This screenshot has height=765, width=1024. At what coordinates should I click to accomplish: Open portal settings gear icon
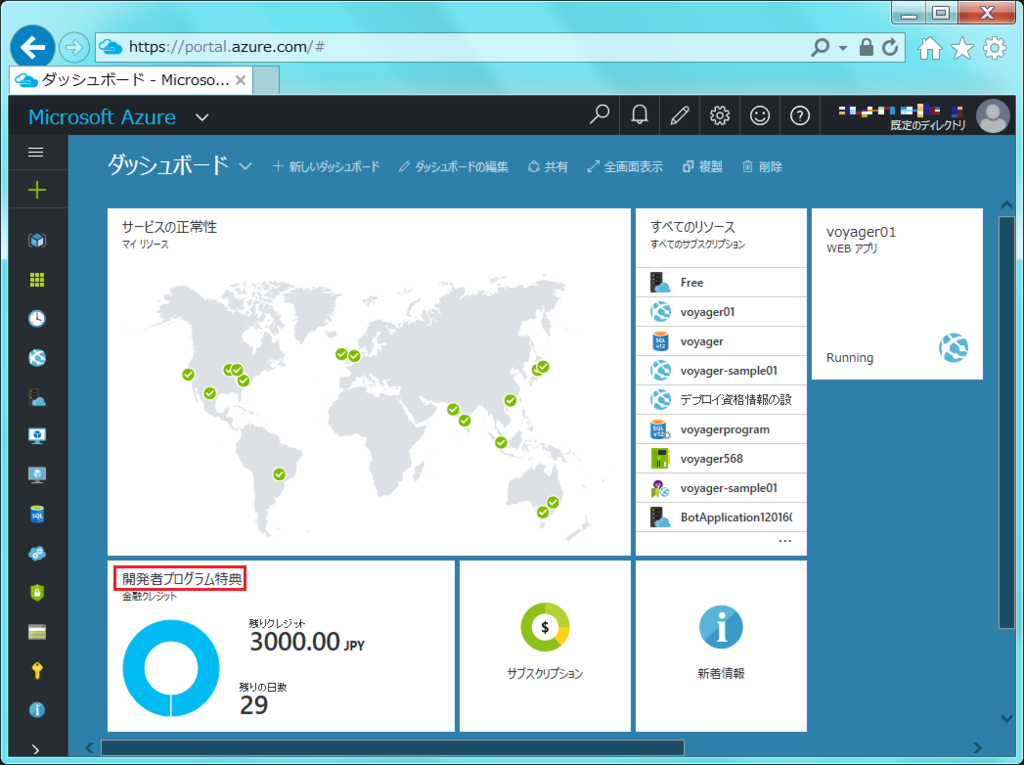coord(720,116)
